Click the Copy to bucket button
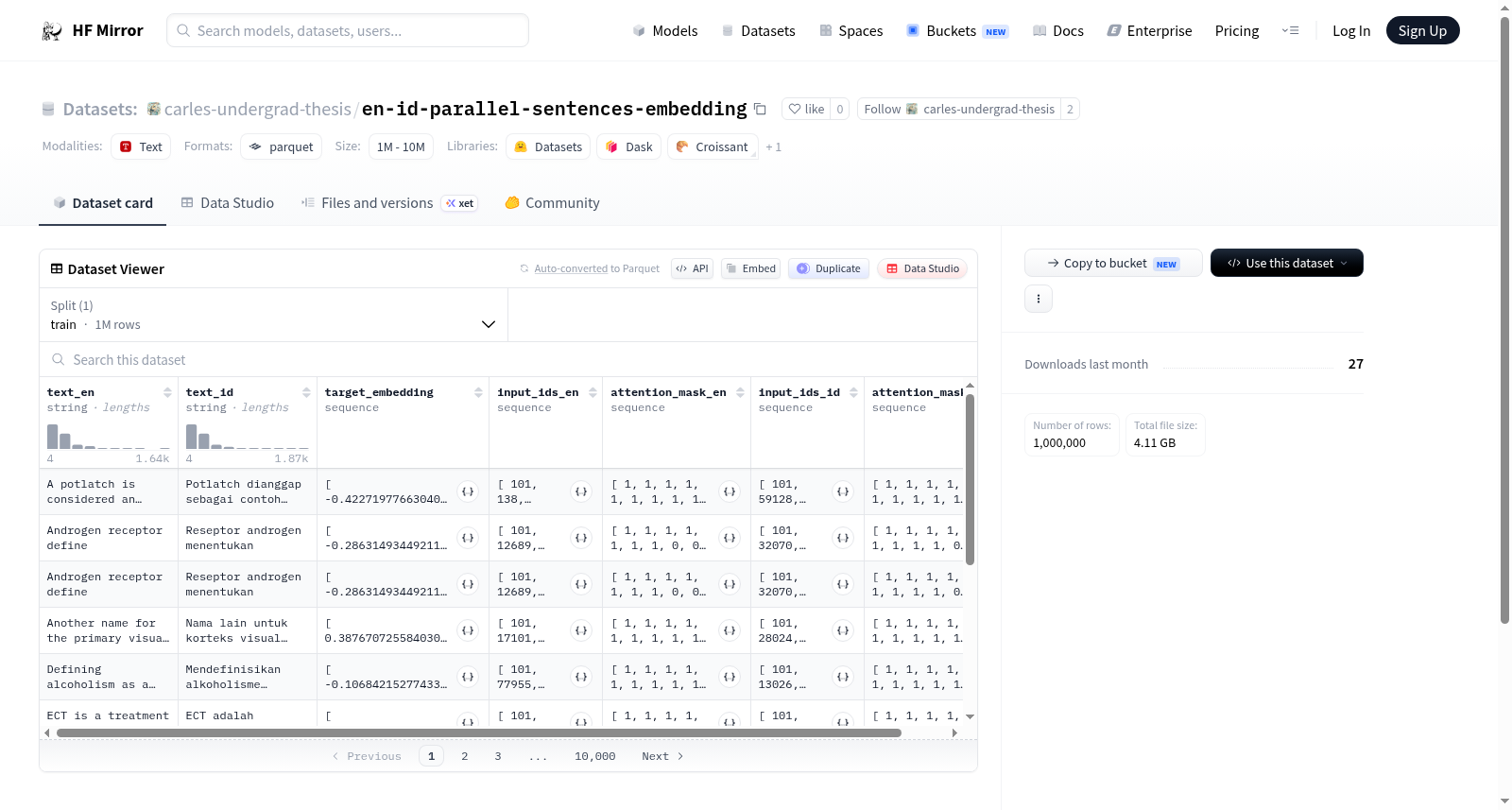1512x810 pixels. [x=1113, y=263]
